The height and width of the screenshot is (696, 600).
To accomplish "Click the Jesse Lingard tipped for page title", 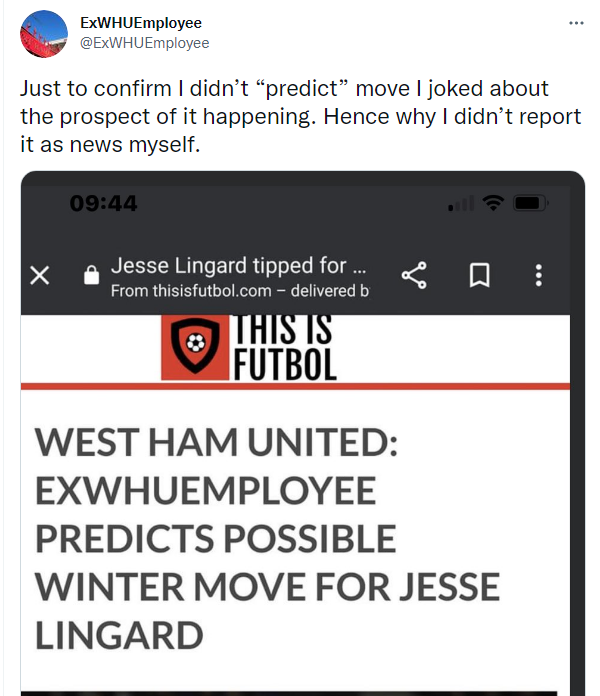I will (238, 265).
